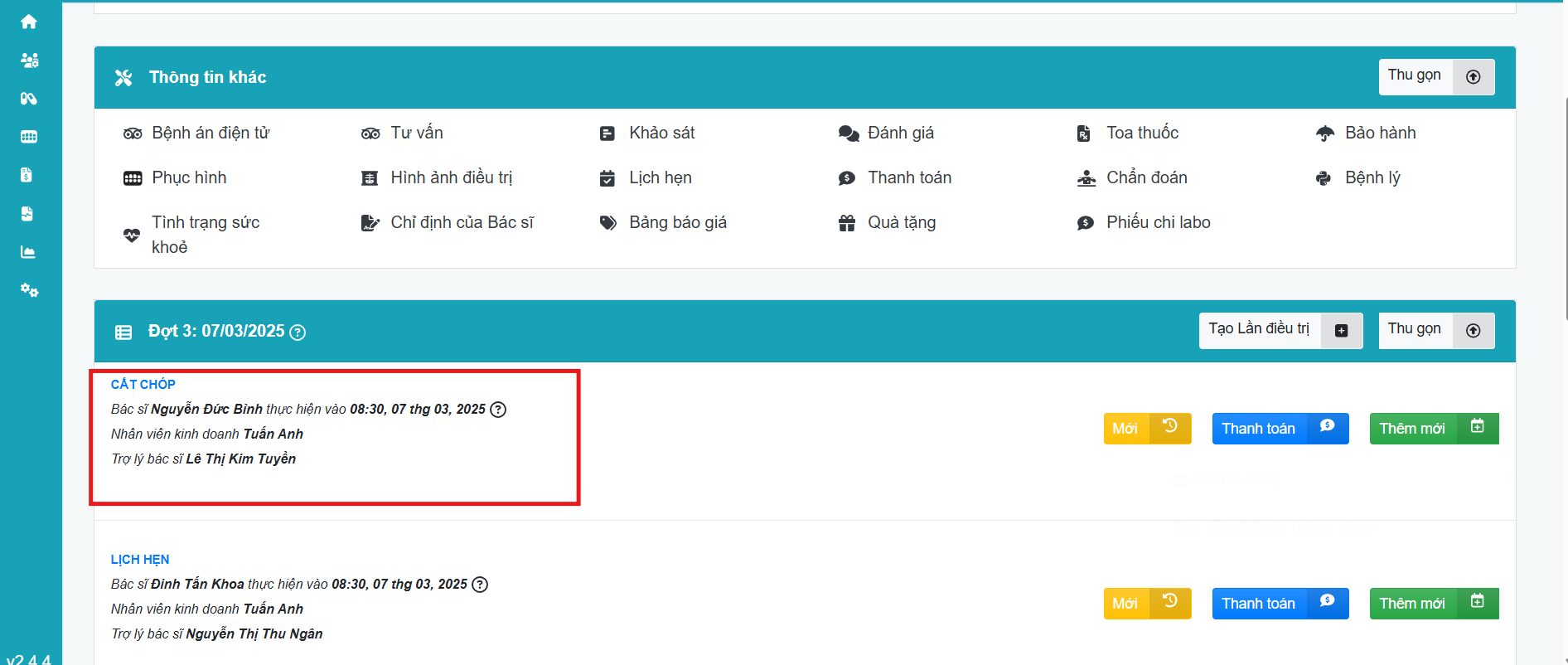Screen dimensions: 1568x665
Task: Open Mới status dropdown for CẮT CHÓP
Action: click(x=1146, y=429)
